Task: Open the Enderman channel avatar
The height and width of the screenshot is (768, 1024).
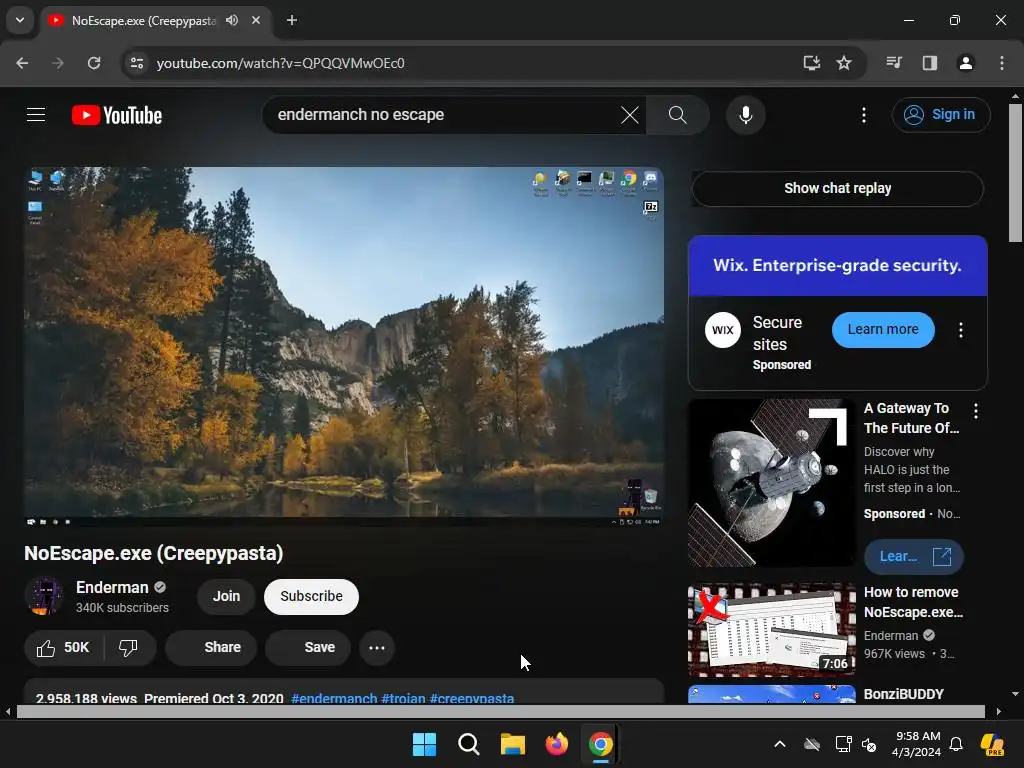Action: 44,596
